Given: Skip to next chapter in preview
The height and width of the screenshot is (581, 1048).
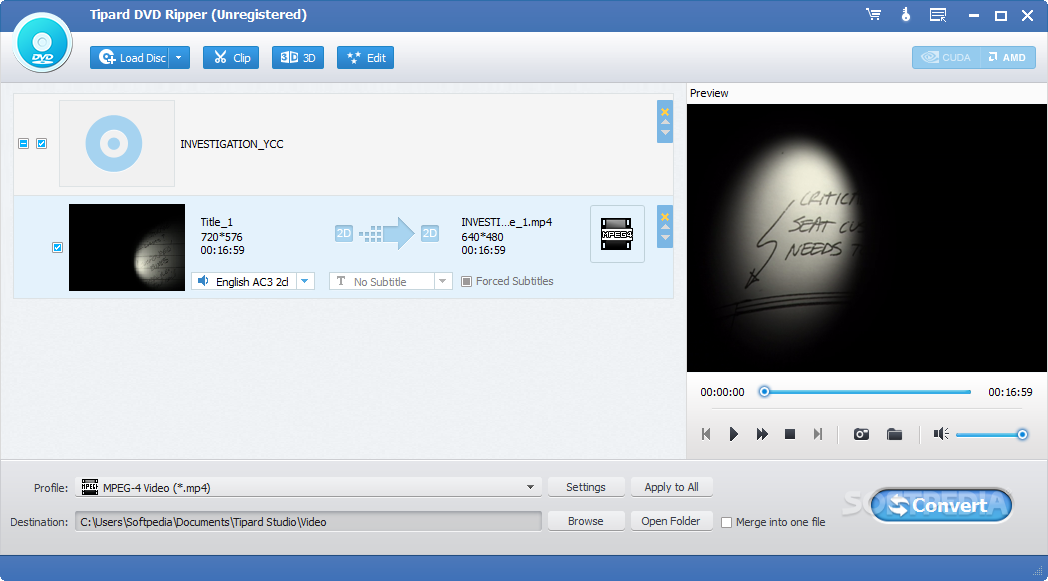Looking at the screenshot, I should [x=817, y=434].
